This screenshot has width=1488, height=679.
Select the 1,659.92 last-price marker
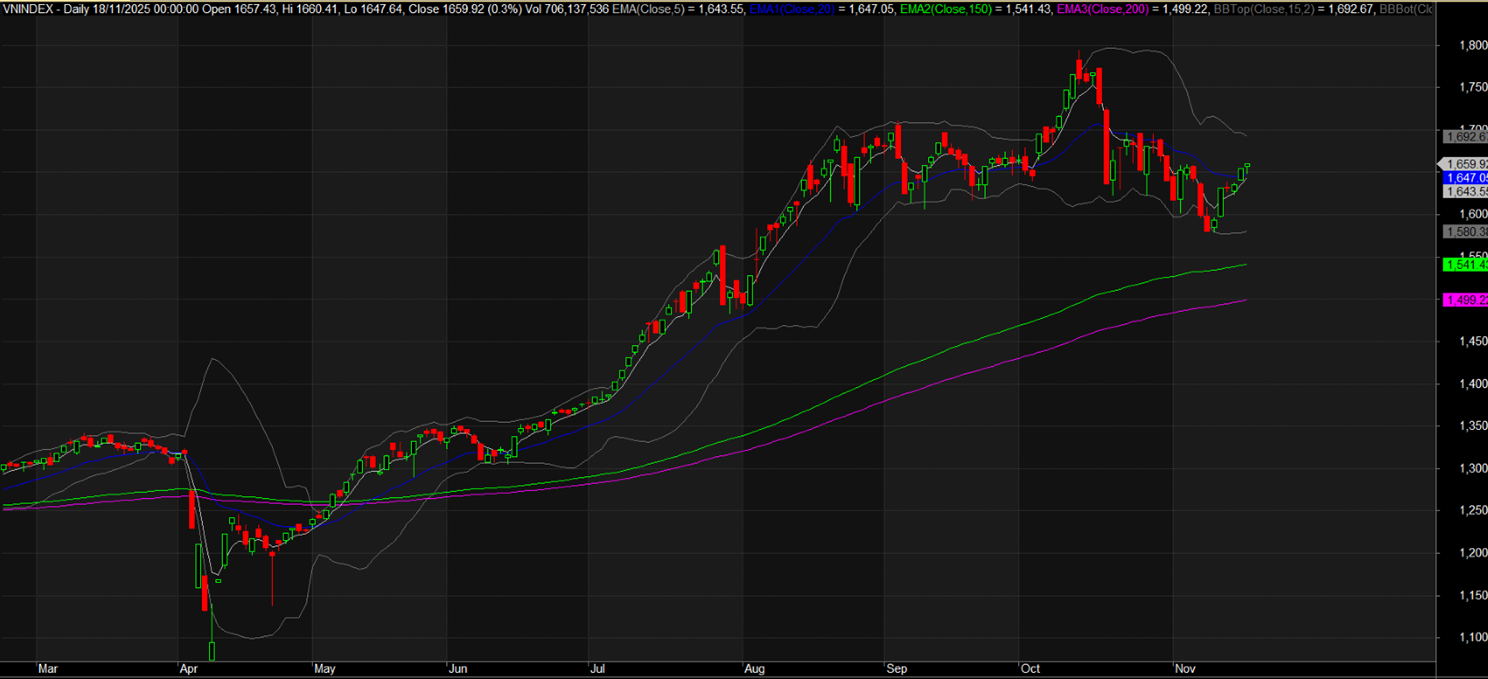pyautogui.click(x=1465, y=163)
